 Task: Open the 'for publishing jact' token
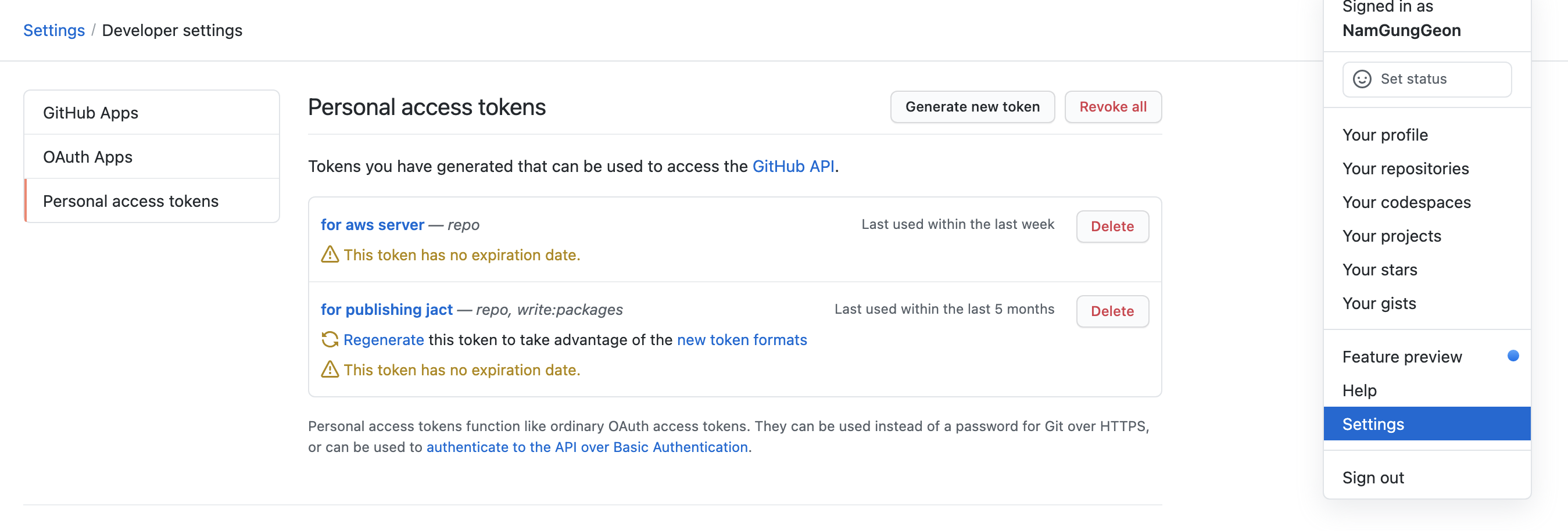click(386, 310)
